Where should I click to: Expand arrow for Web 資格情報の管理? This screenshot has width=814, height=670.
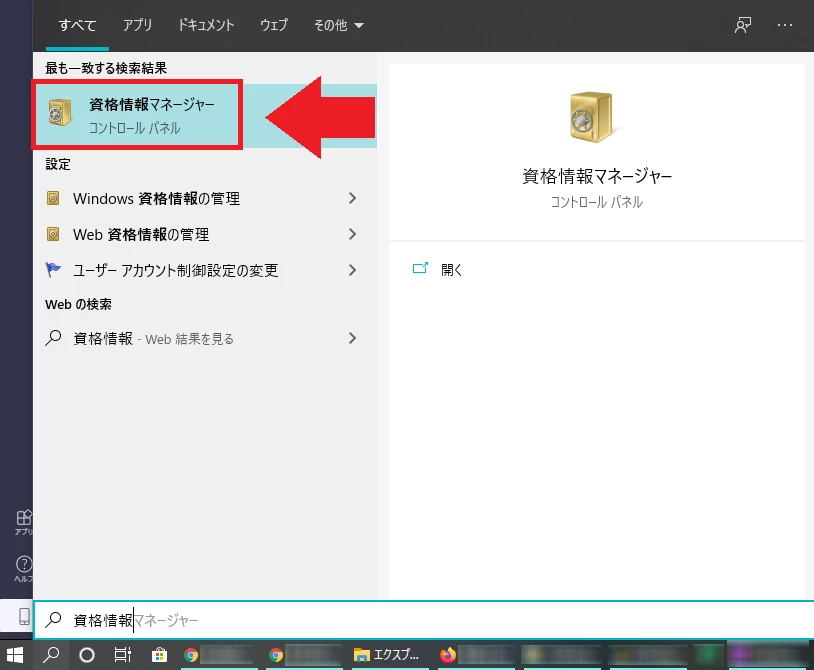[352, 234]
